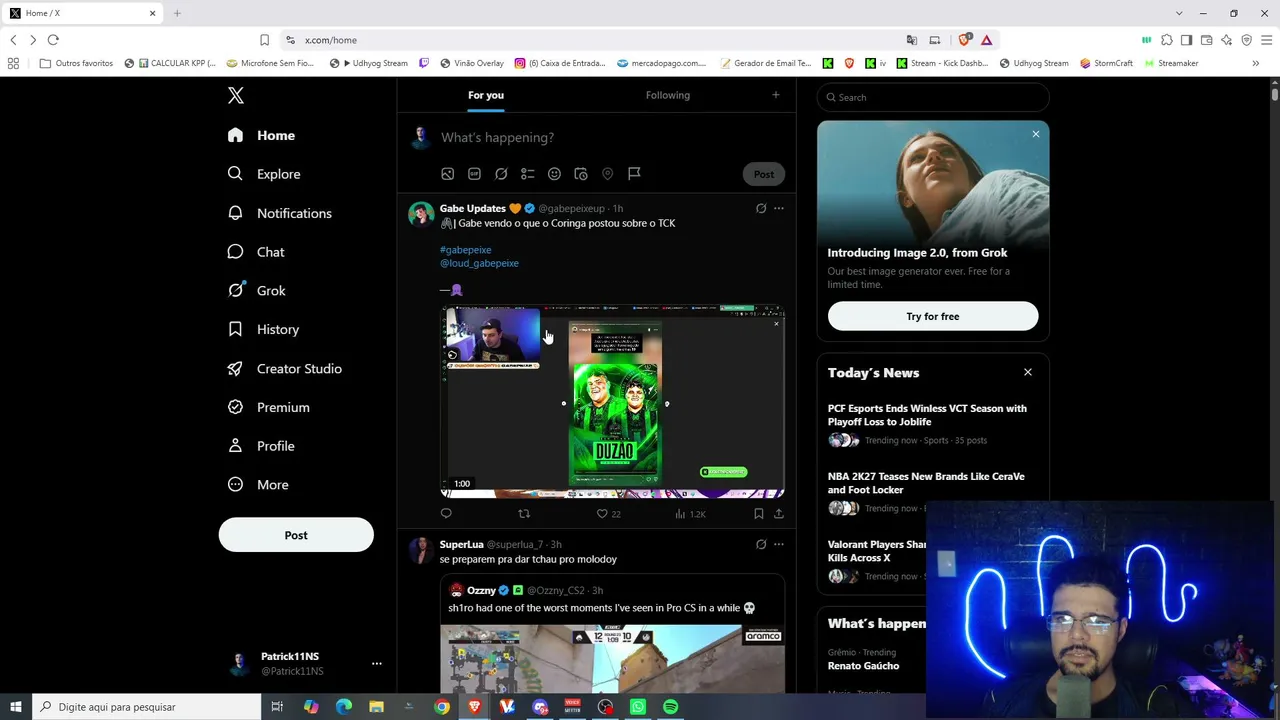Open History in the sidebar

click(x=263, y=329)
